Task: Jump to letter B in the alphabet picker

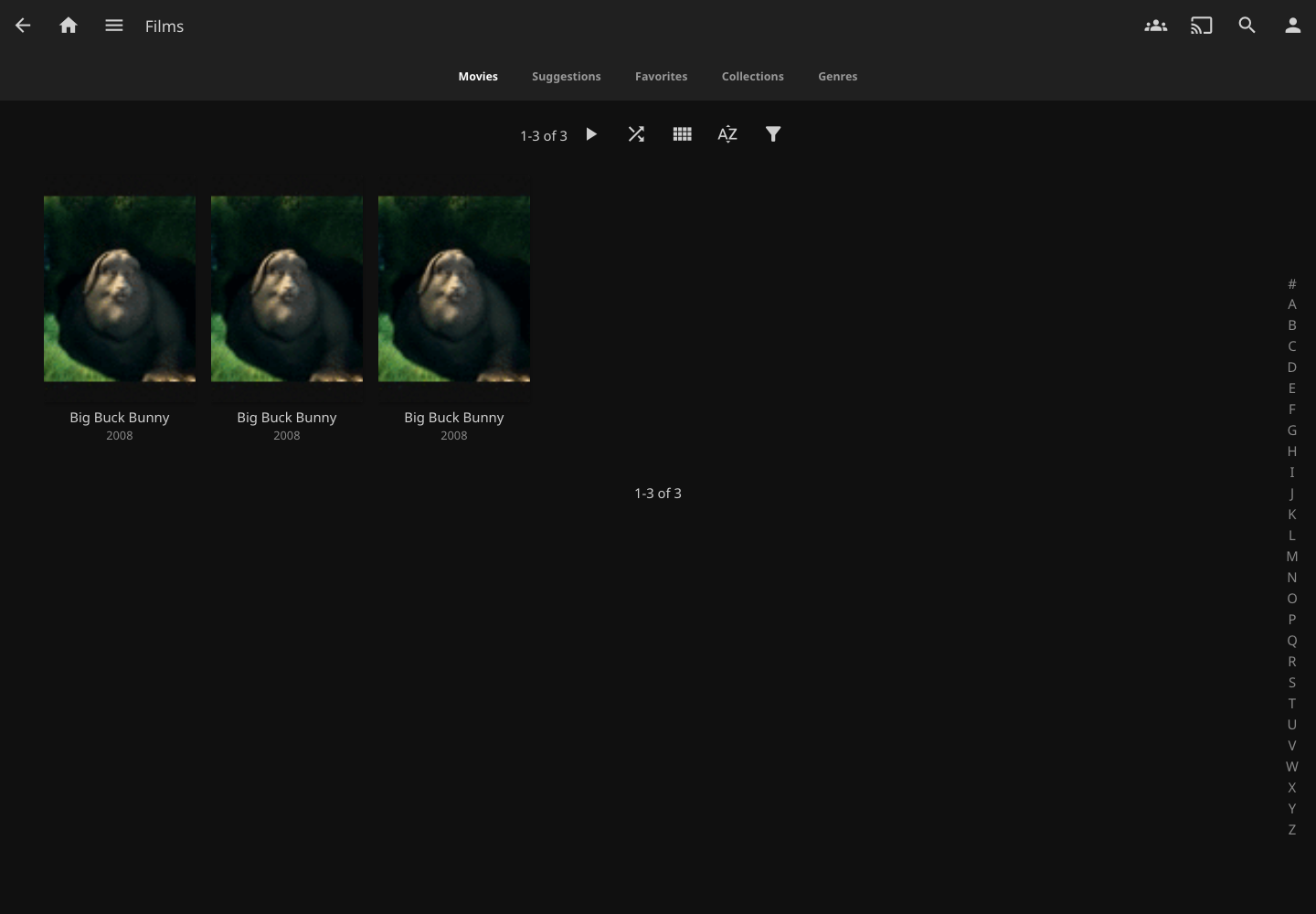Action: pyautogui.click(x=1292, y=324)
